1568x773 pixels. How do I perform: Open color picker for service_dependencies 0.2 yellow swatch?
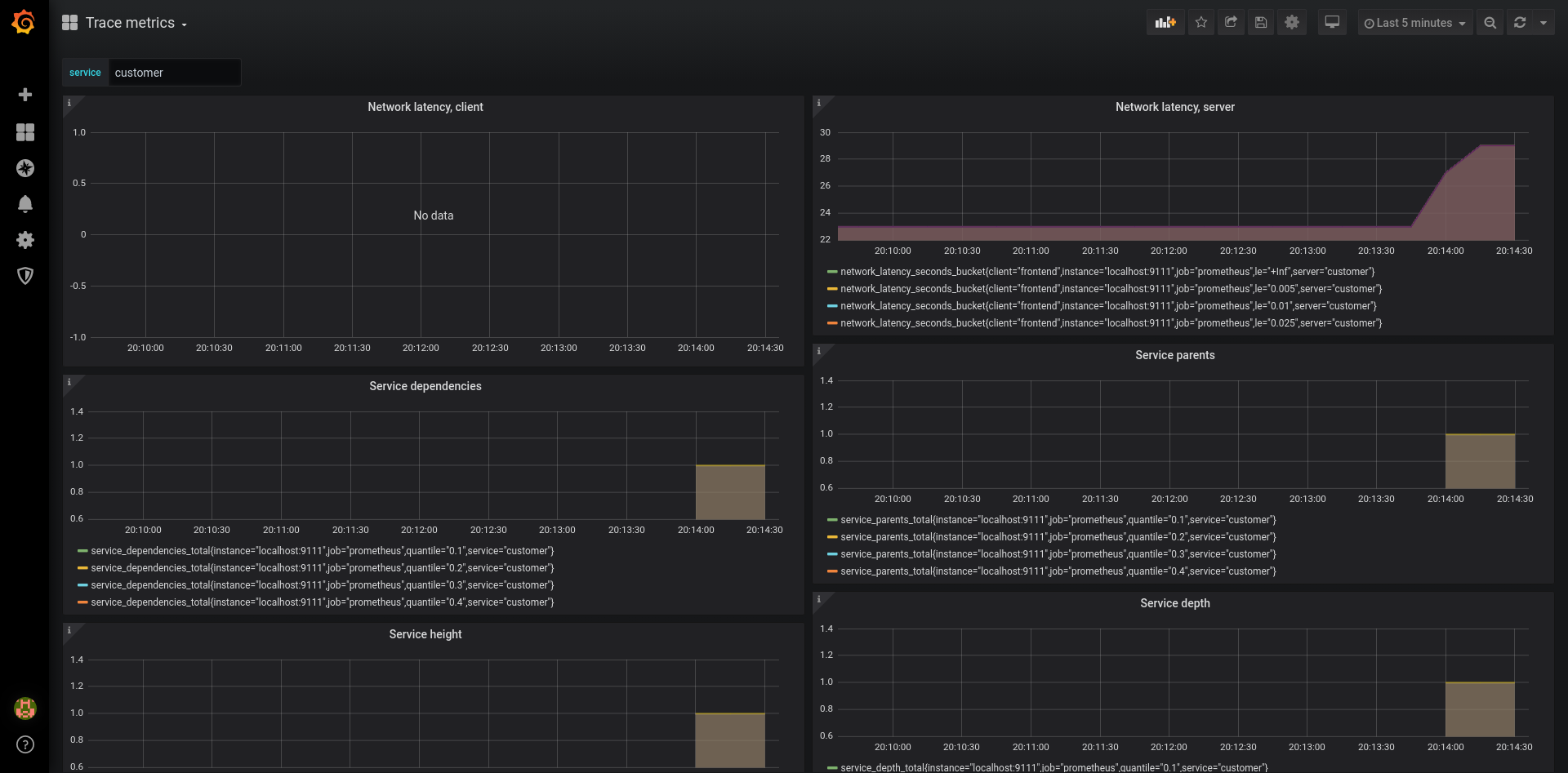(82, 568)
